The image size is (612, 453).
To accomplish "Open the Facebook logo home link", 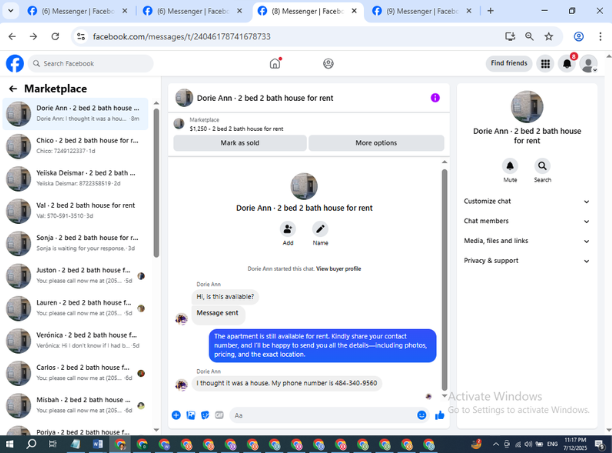I will [15, 63].
